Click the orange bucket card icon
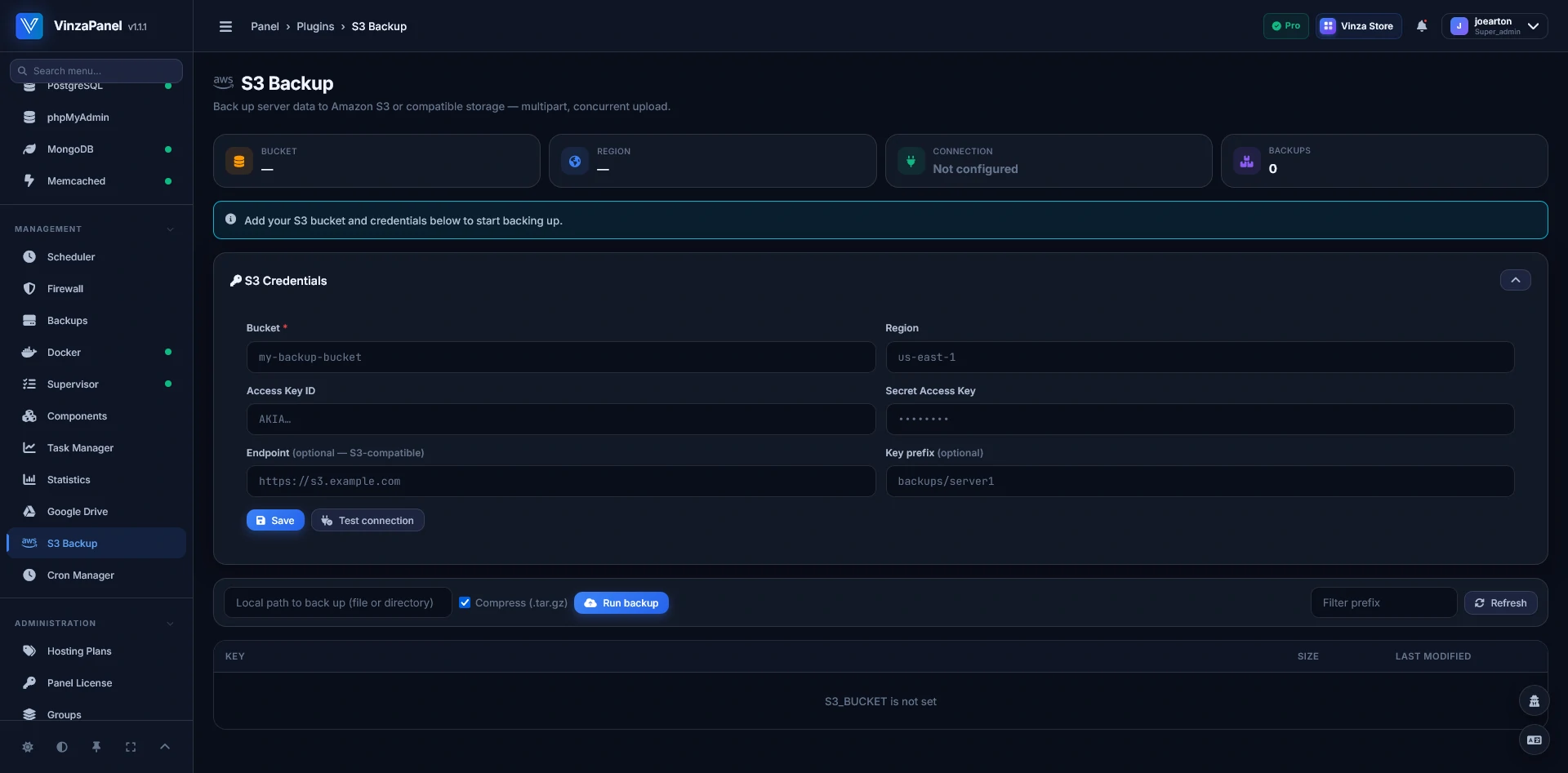The image size is (1568, 773). pyautogui.click(x=239, y=161)
